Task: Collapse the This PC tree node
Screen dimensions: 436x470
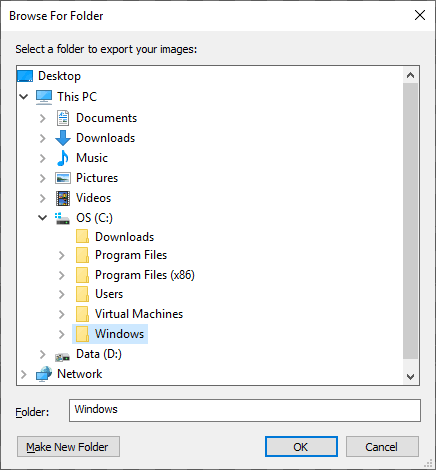Action: (x=24, y=97)
